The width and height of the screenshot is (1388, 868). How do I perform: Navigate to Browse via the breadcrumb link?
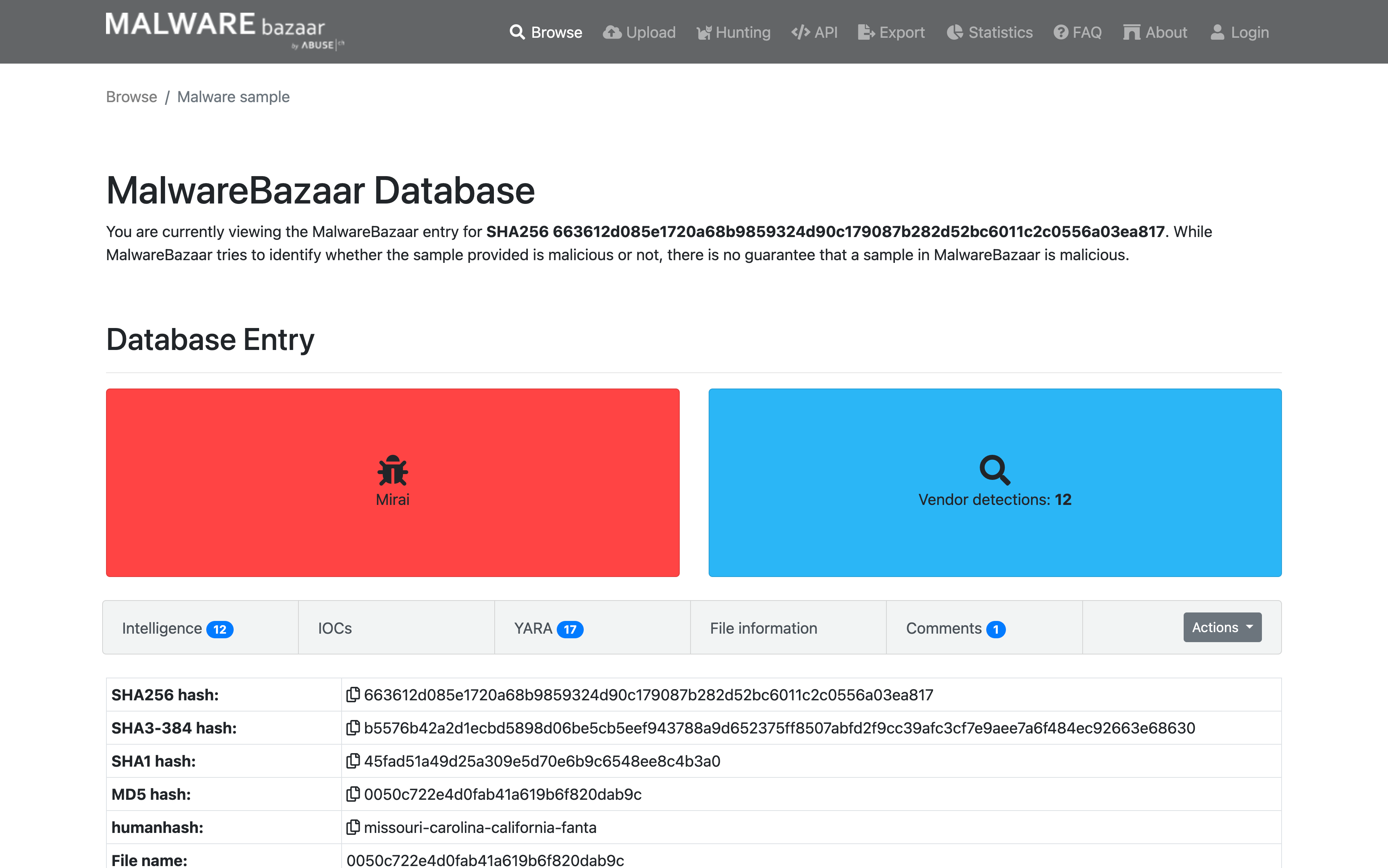tap(131, 96)
